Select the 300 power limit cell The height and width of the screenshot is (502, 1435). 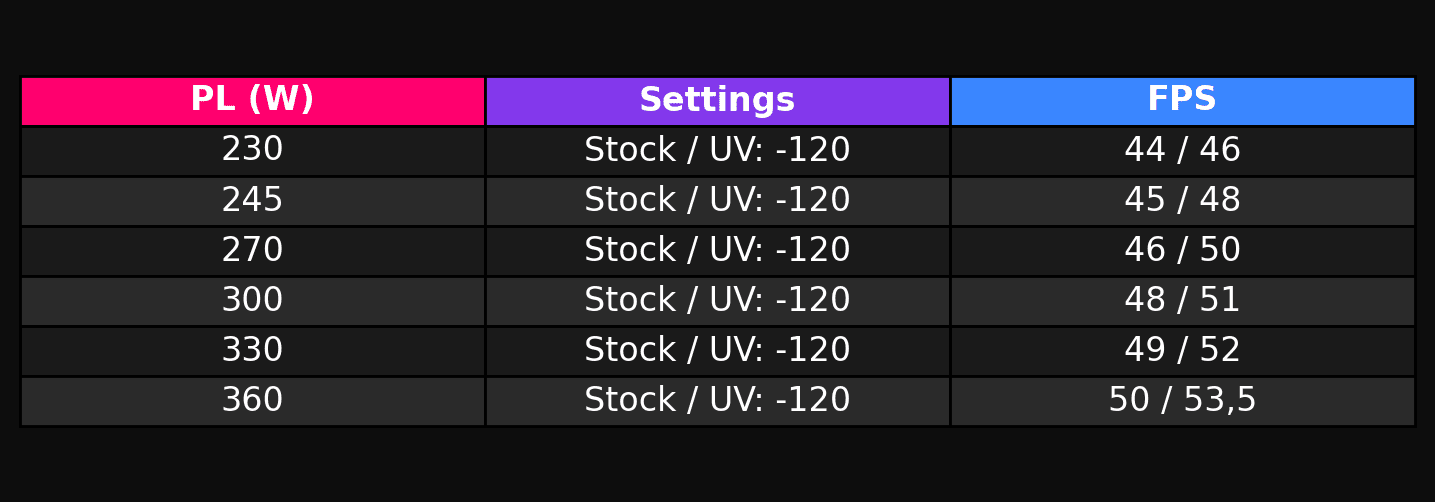[x=252, y=300]
